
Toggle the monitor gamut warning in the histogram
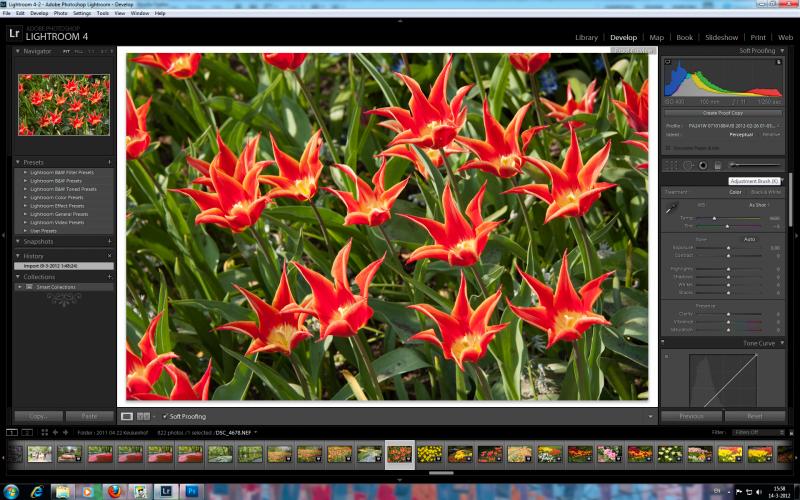(x=668, y=62)
